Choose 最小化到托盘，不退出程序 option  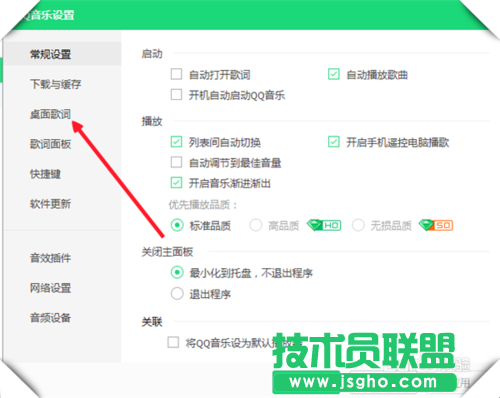(177, 273)
